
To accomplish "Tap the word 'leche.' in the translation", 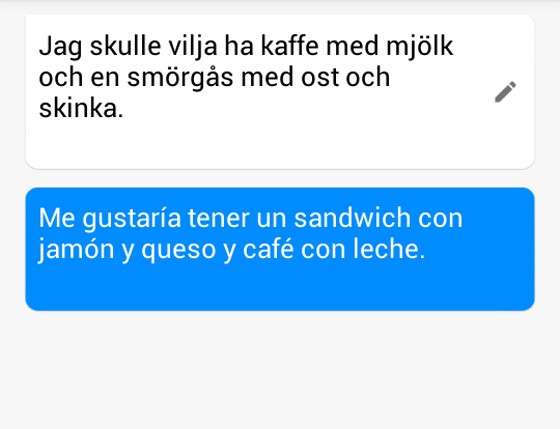I will [389, 248].
